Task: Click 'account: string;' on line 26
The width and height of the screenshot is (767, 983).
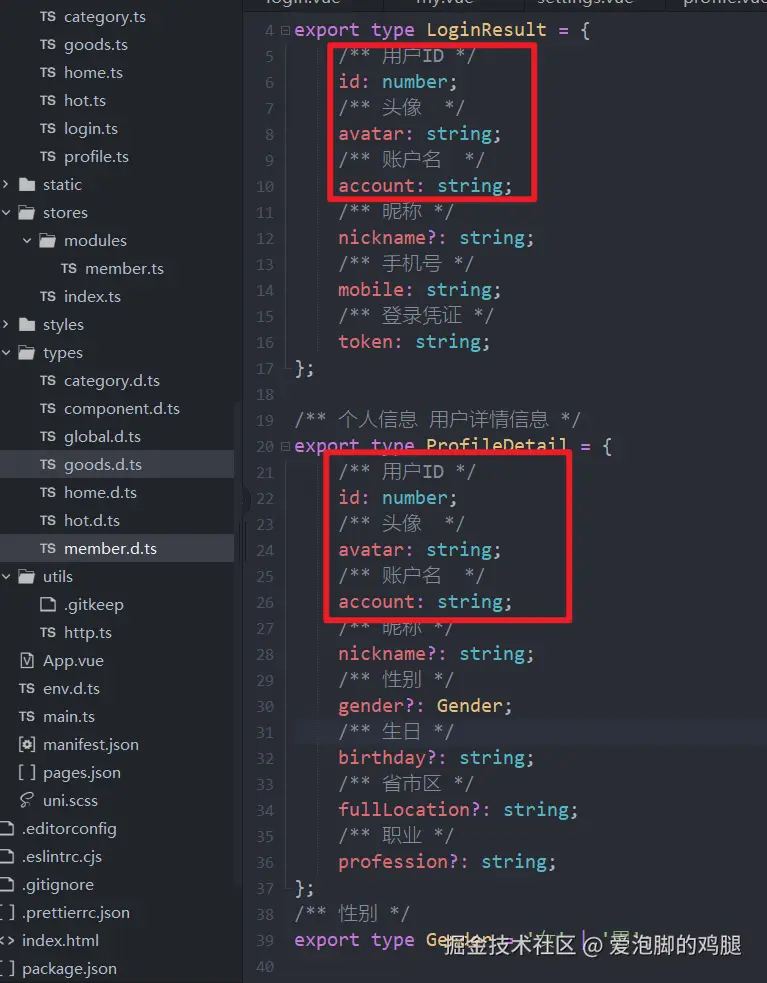Action: click(425, 602)
